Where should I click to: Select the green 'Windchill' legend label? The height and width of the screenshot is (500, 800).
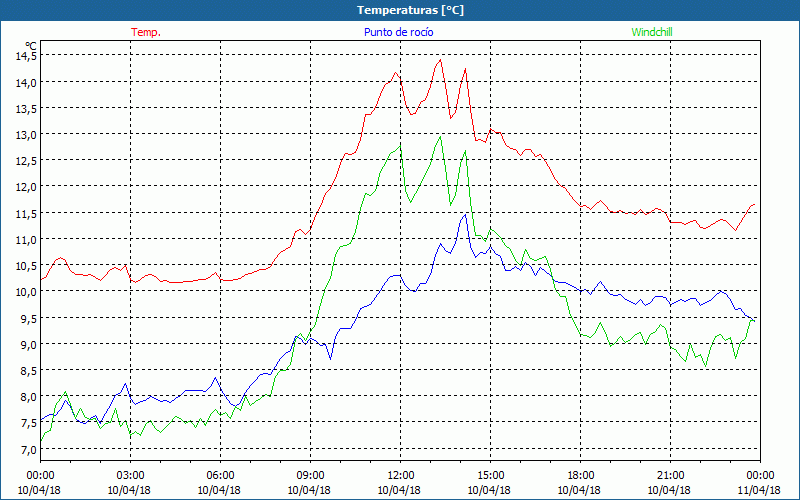[652, 32]
